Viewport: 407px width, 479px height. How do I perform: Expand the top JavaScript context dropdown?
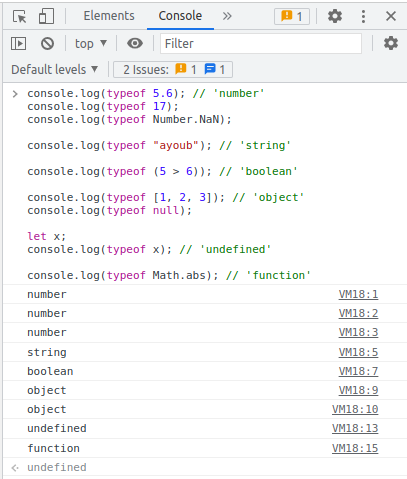coord(91,44)
